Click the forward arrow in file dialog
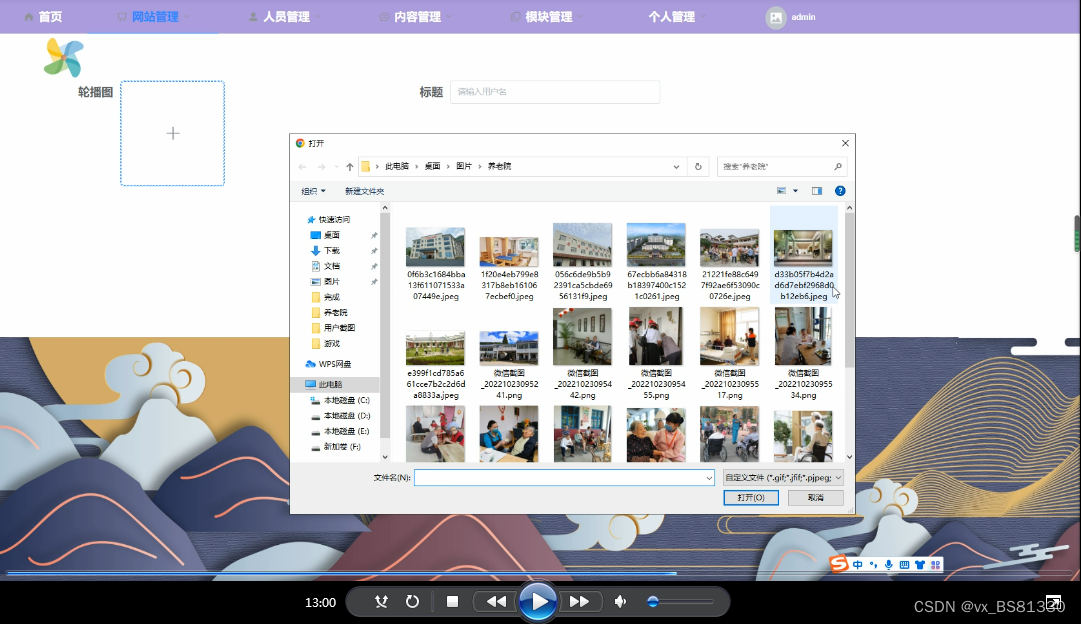The height and width of the screenshot is (624, 1081). (x=321, y=166)
